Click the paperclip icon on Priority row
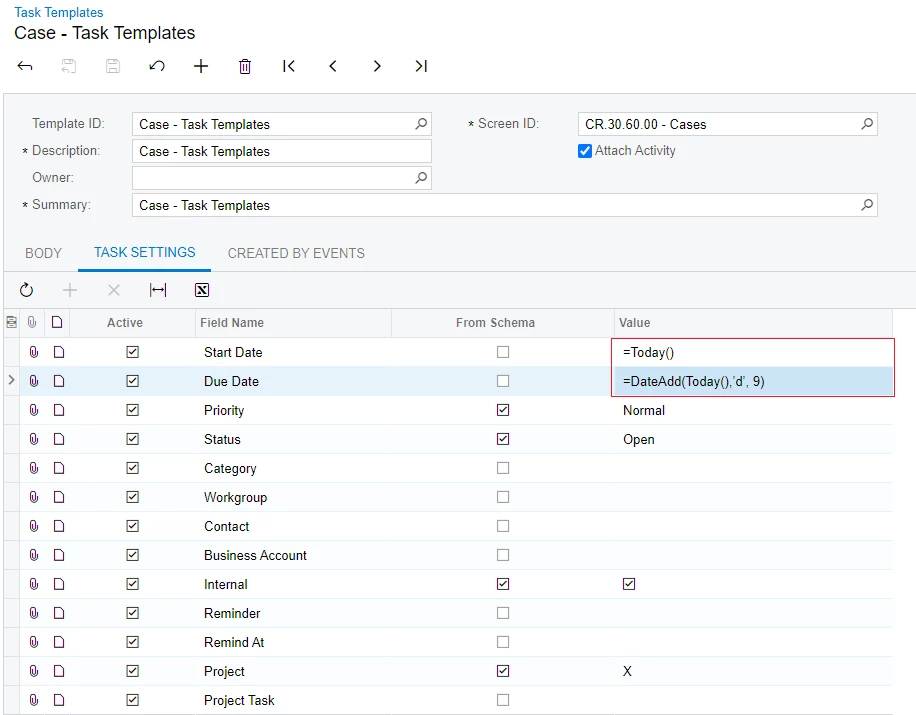This screenshot has height=715, width=916. click(x=34, y=410)
